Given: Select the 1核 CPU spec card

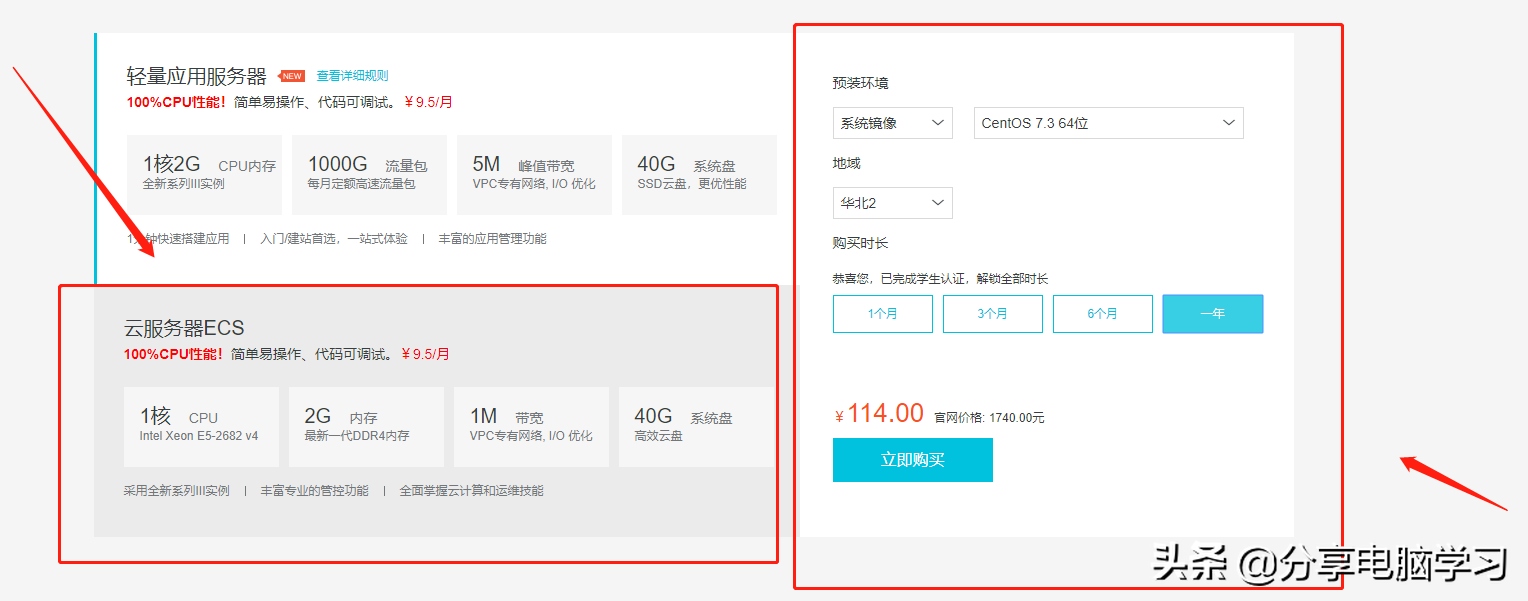Looking at the screenshot, I should click(200, 426).
